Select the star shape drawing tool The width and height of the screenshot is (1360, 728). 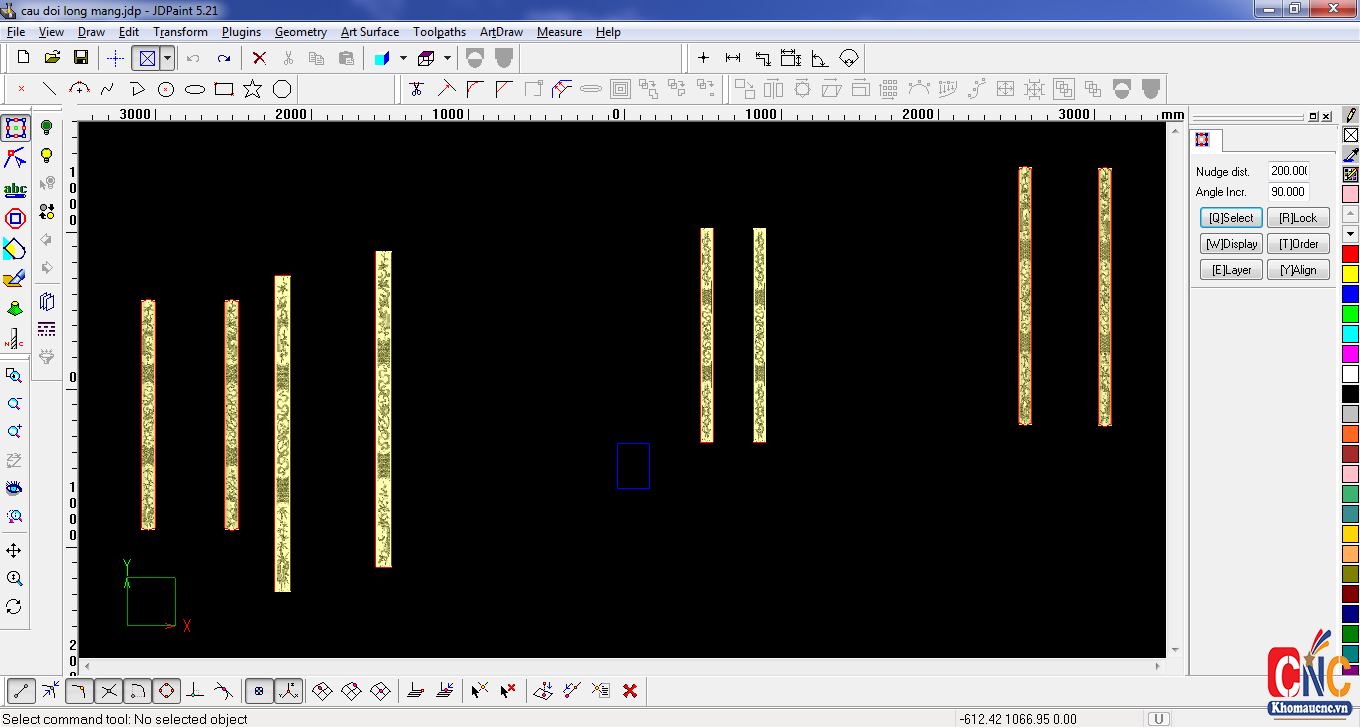pos(252,89)
